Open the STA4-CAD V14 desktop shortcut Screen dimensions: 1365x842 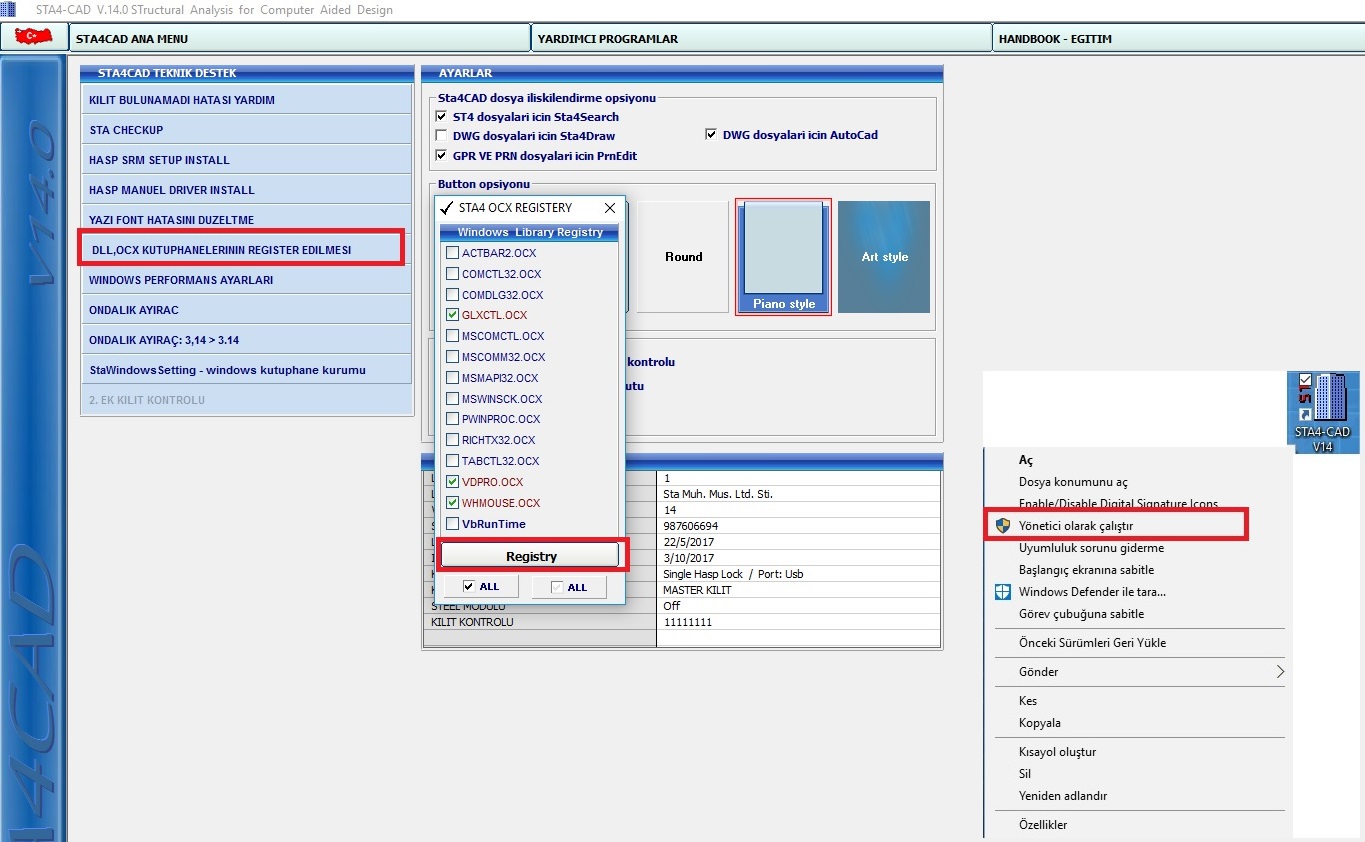click(x=1322, y=410)
